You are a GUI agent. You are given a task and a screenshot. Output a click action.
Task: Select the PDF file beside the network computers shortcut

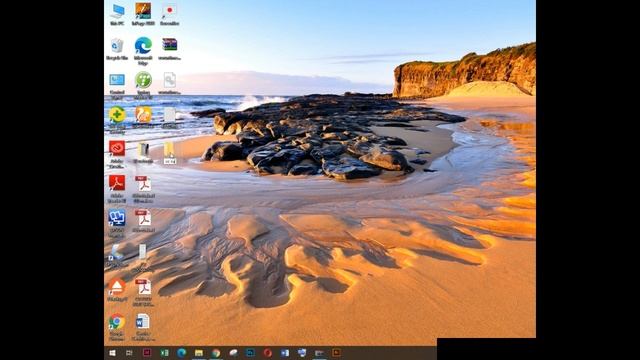[x=143, y=221]
